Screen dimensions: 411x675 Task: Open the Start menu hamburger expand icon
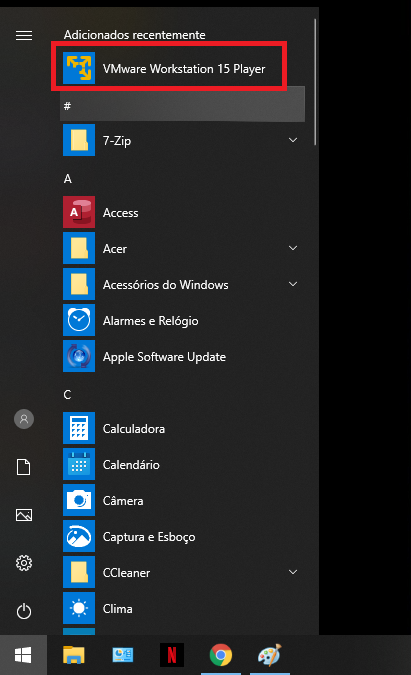[x=24, y=35]
